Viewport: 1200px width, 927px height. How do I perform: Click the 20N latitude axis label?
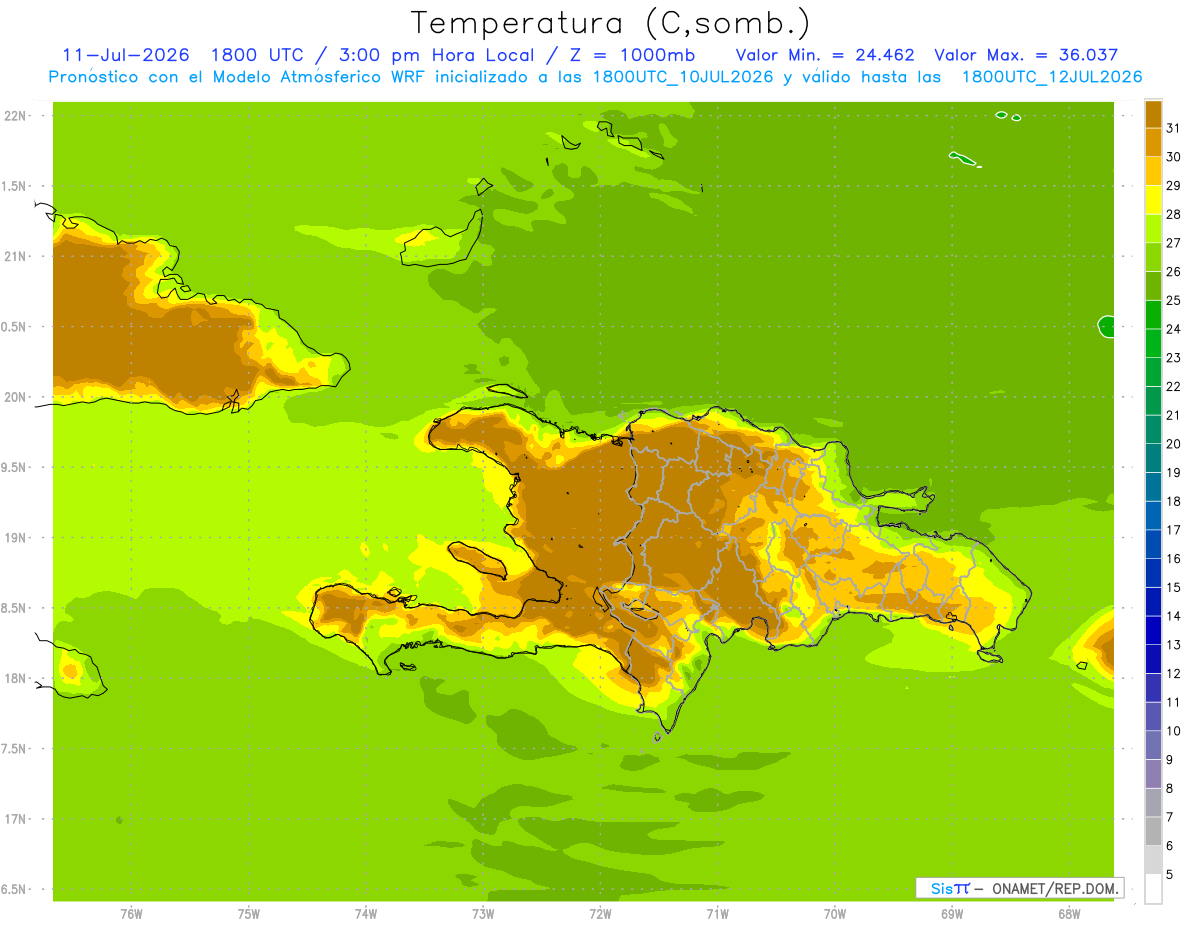(16, 397)
